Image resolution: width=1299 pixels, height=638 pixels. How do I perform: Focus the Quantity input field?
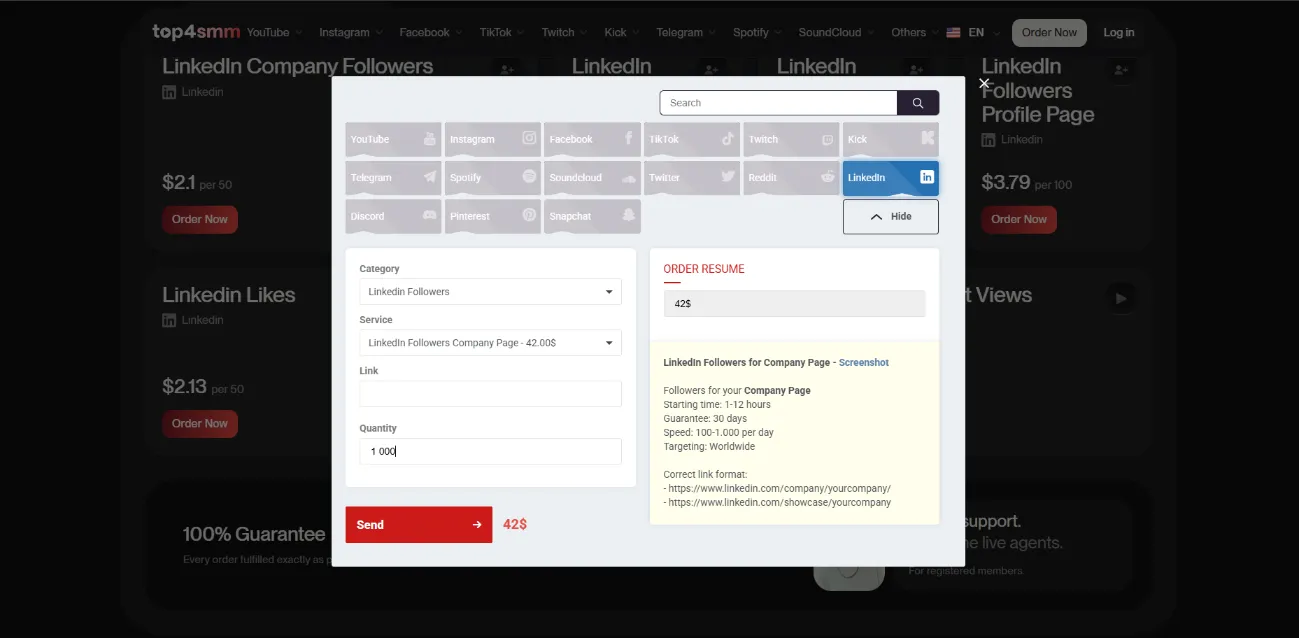(x=490, y=451)
